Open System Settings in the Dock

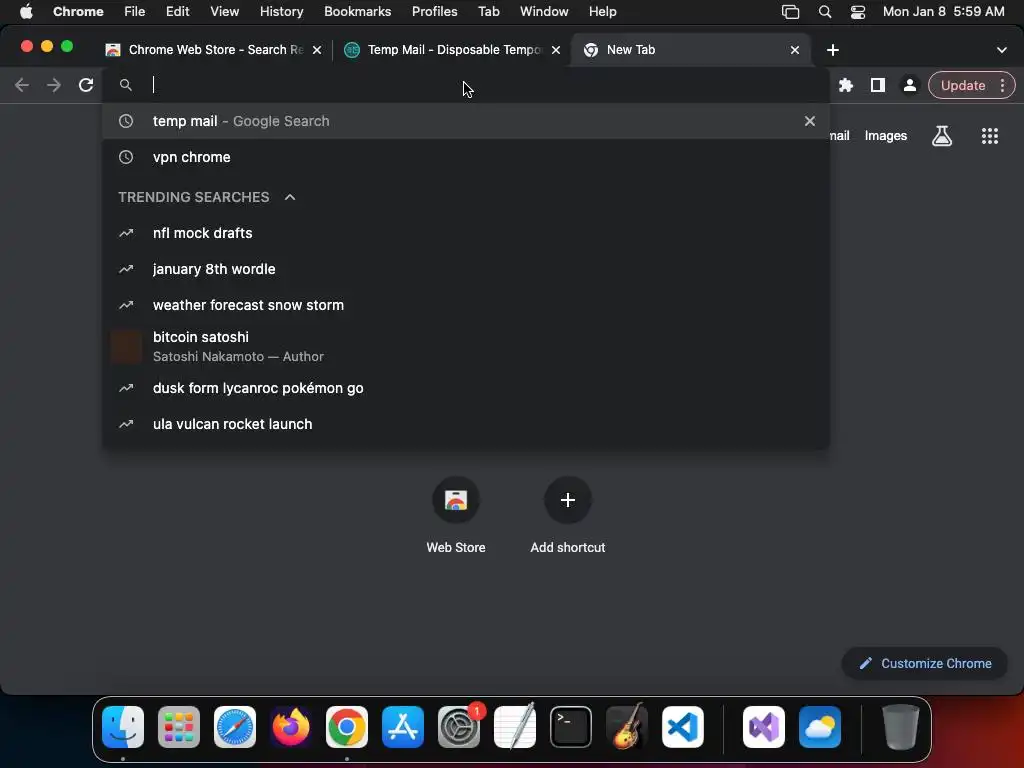(x=459, y=727)
